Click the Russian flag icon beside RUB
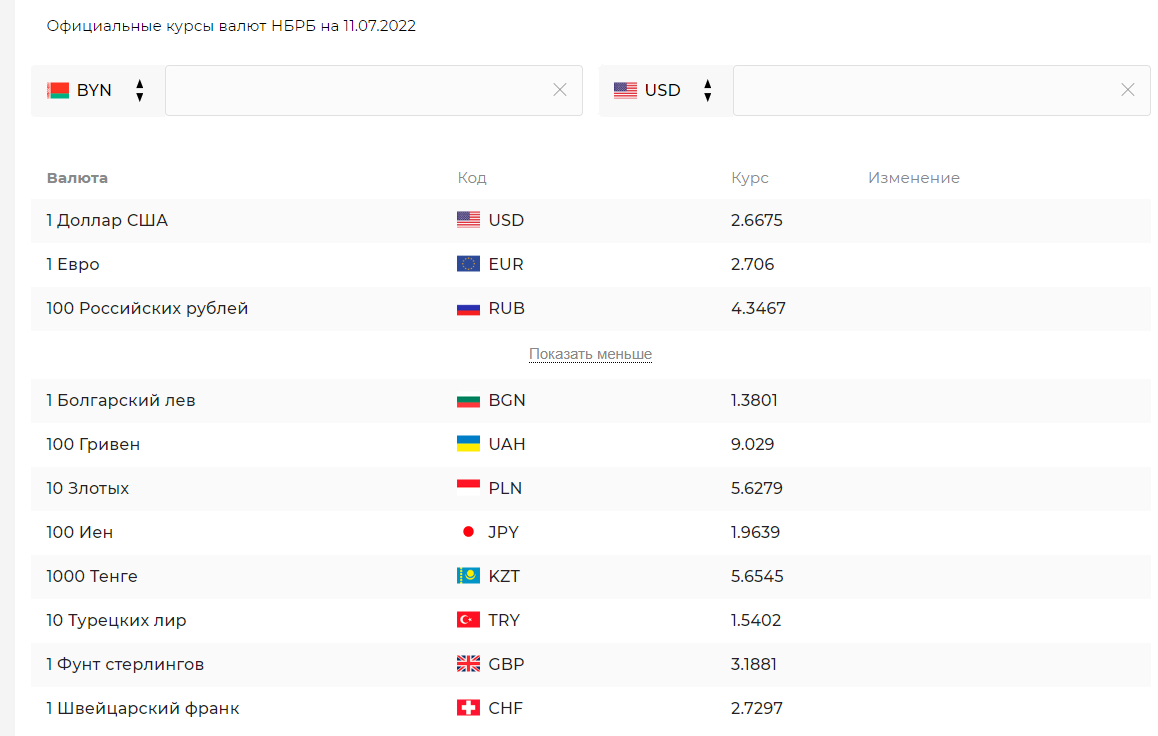1158x736 pixels. tap(468, 308)
